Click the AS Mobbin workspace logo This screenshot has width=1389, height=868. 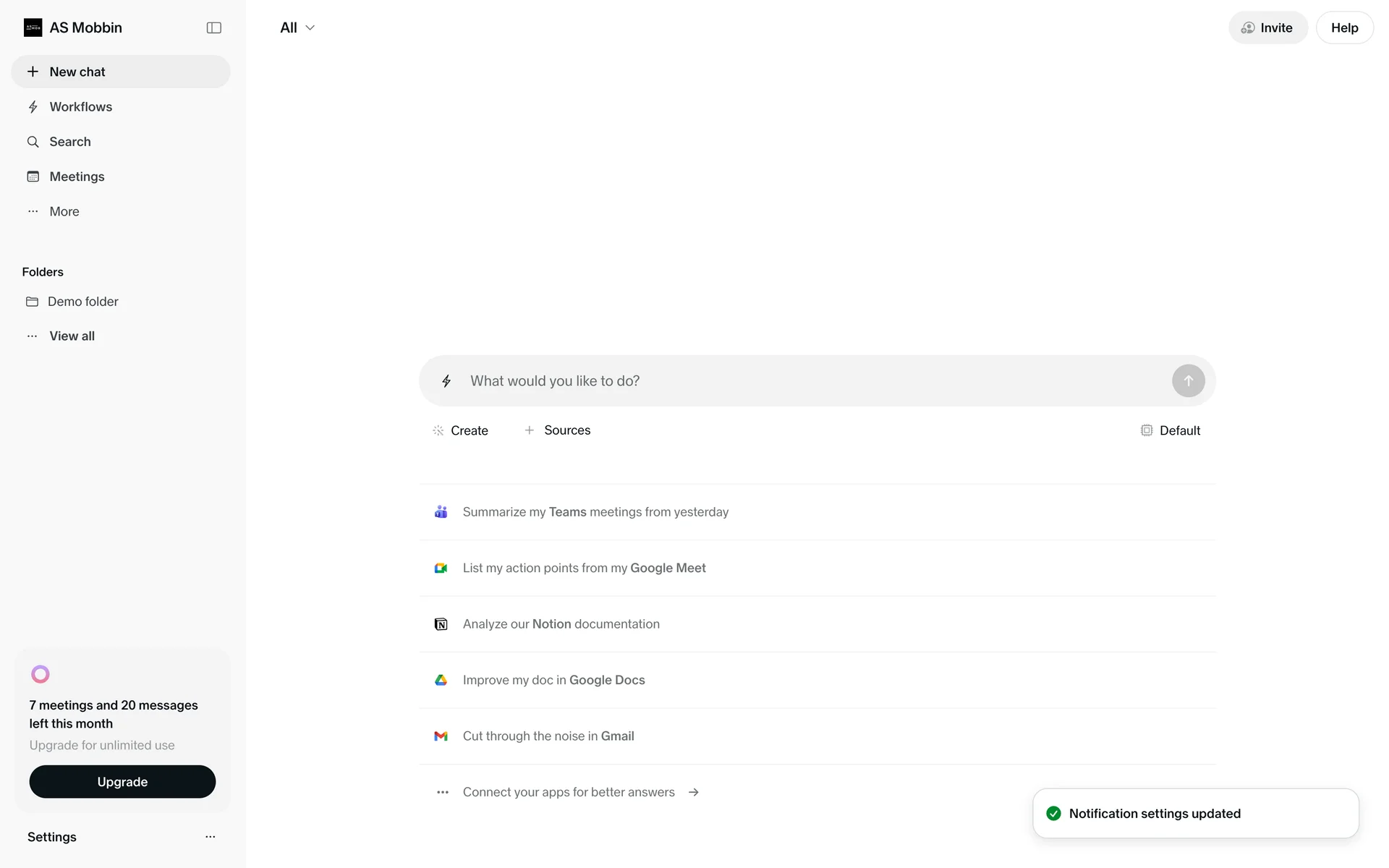pos(33,27)
